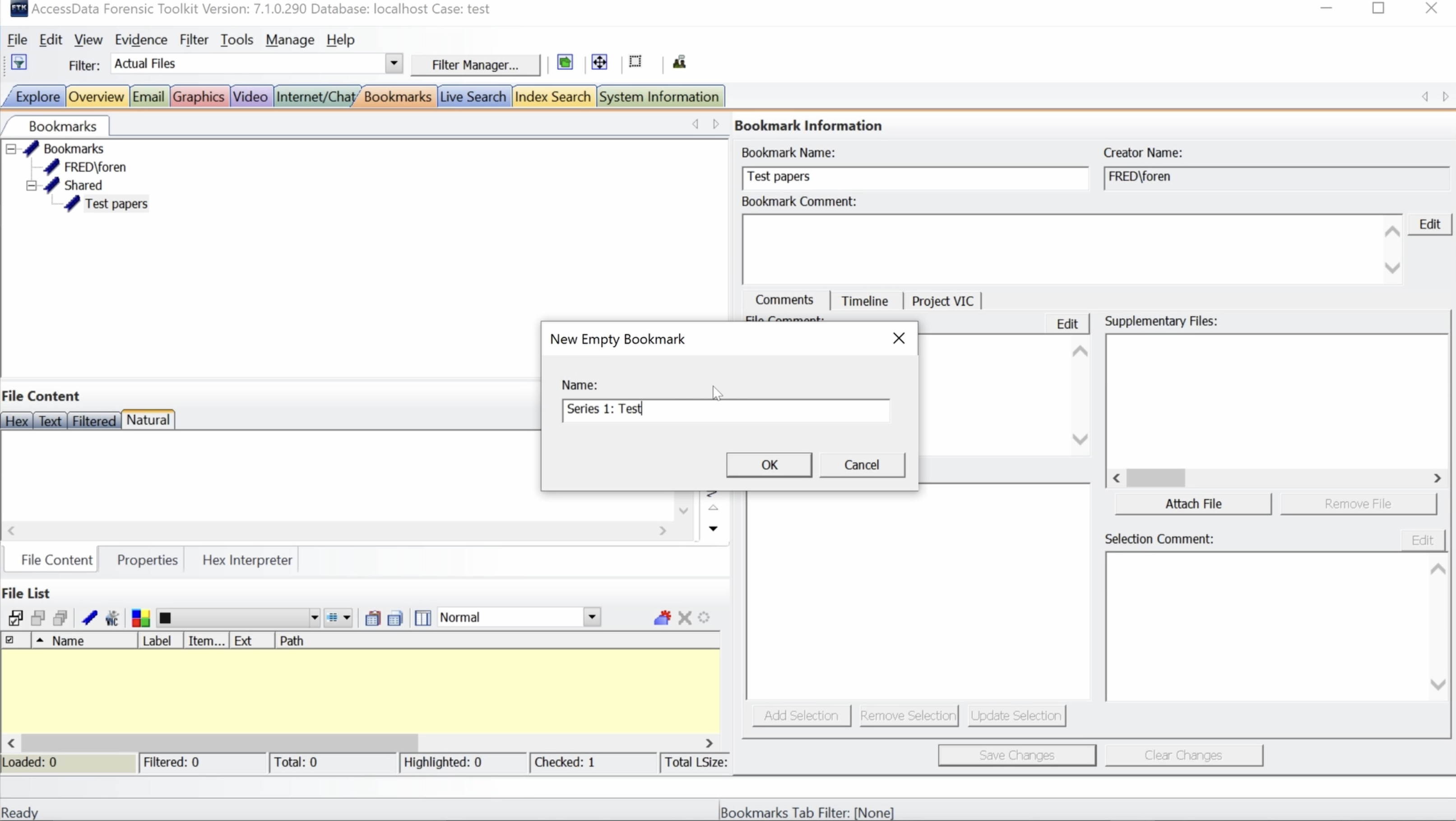The width and height of the screenshot is (1456, 821).
Task: Click the root Bookmarks pen icon in tree
Action: tap(31, 149)
